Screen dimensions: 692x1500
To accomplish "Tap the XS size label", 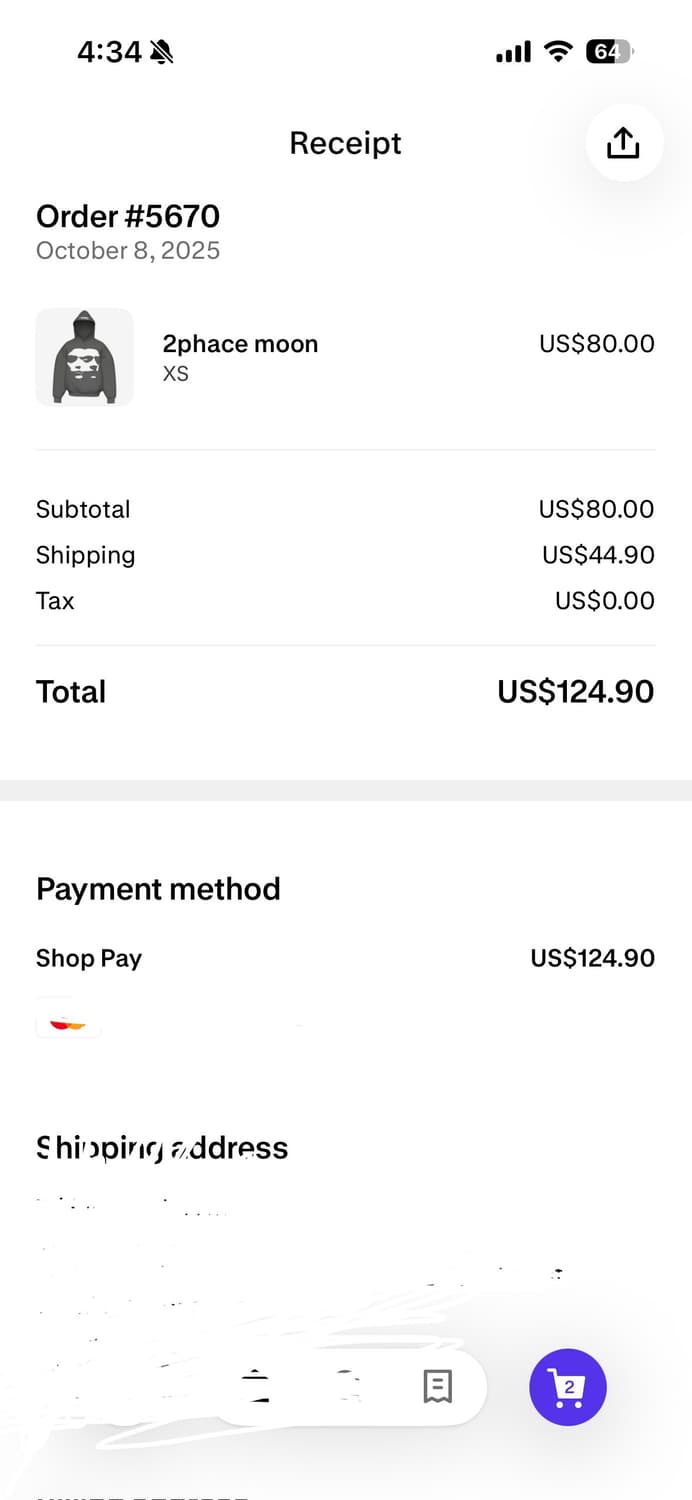I will [x=176, y=374].
